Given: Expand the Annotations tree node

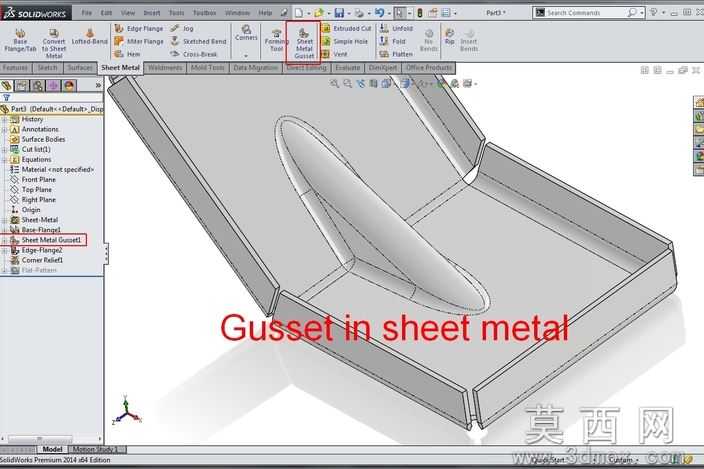Looking at the screenshot, I should click(x=4, y=129).
